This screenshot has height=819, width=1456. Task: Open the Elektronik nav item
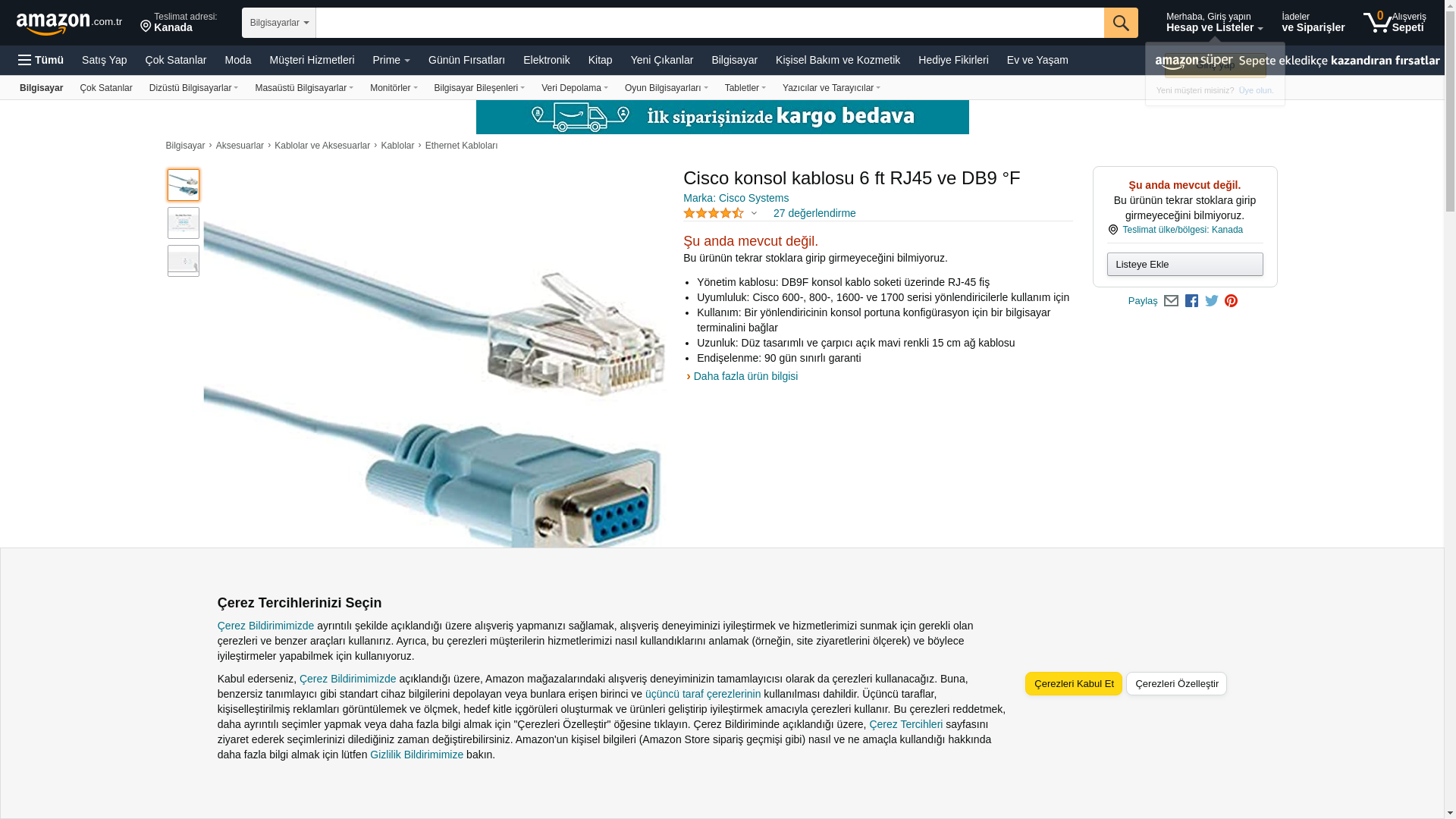[546, 60]
